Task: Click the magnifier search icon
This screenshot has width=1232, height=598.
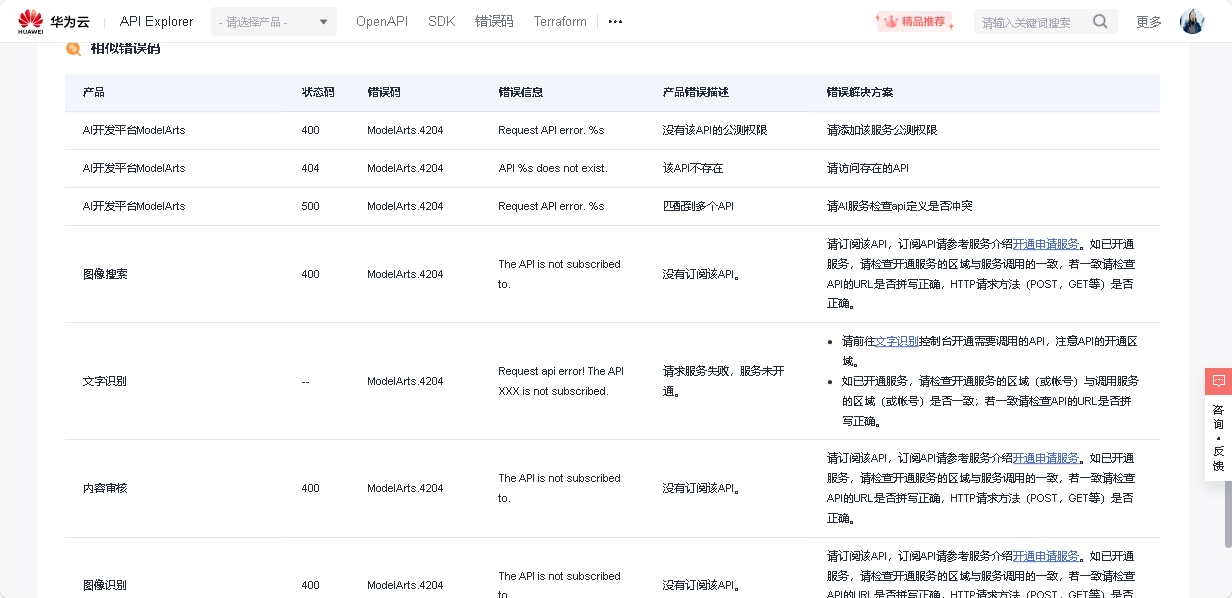Action: click(1100, 21)
